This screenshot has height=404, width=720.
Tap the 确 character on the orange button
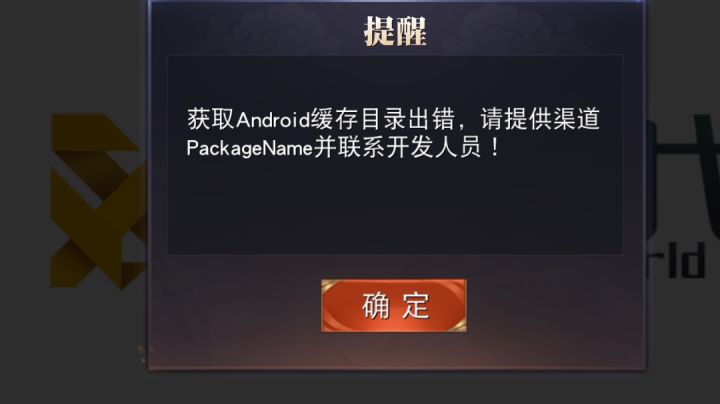tap(376, 305)
